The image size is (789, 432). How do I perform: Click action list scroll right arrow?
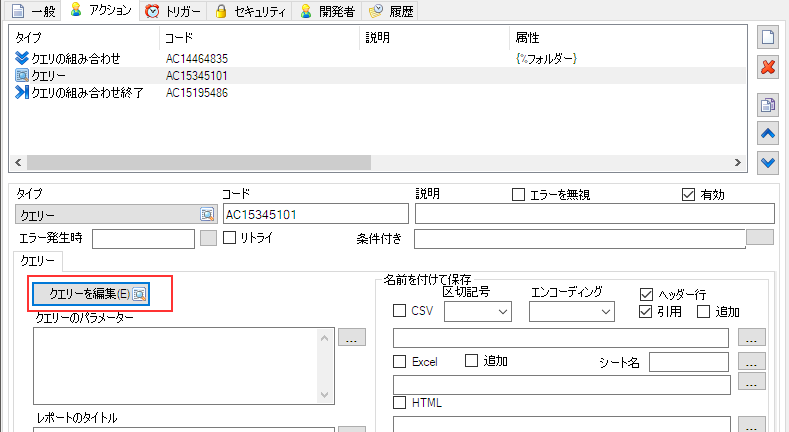(x=738, y=162)
